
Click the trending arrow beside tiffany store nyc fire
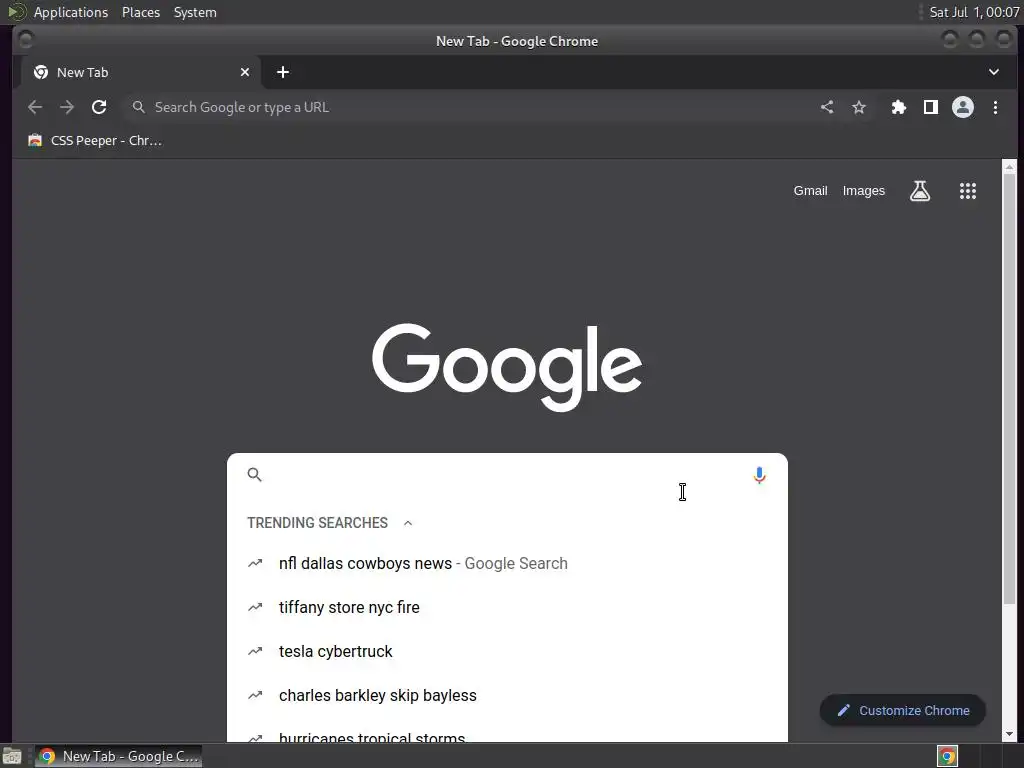point(255,607)
